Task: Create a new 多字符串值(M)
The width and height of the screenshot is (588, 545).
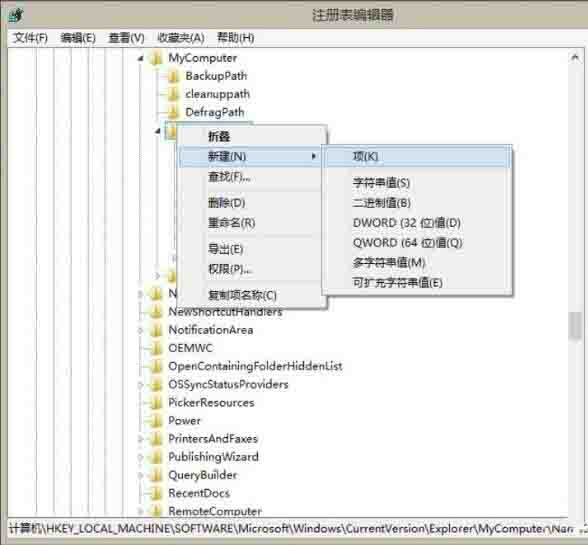Action: (417, 263)
